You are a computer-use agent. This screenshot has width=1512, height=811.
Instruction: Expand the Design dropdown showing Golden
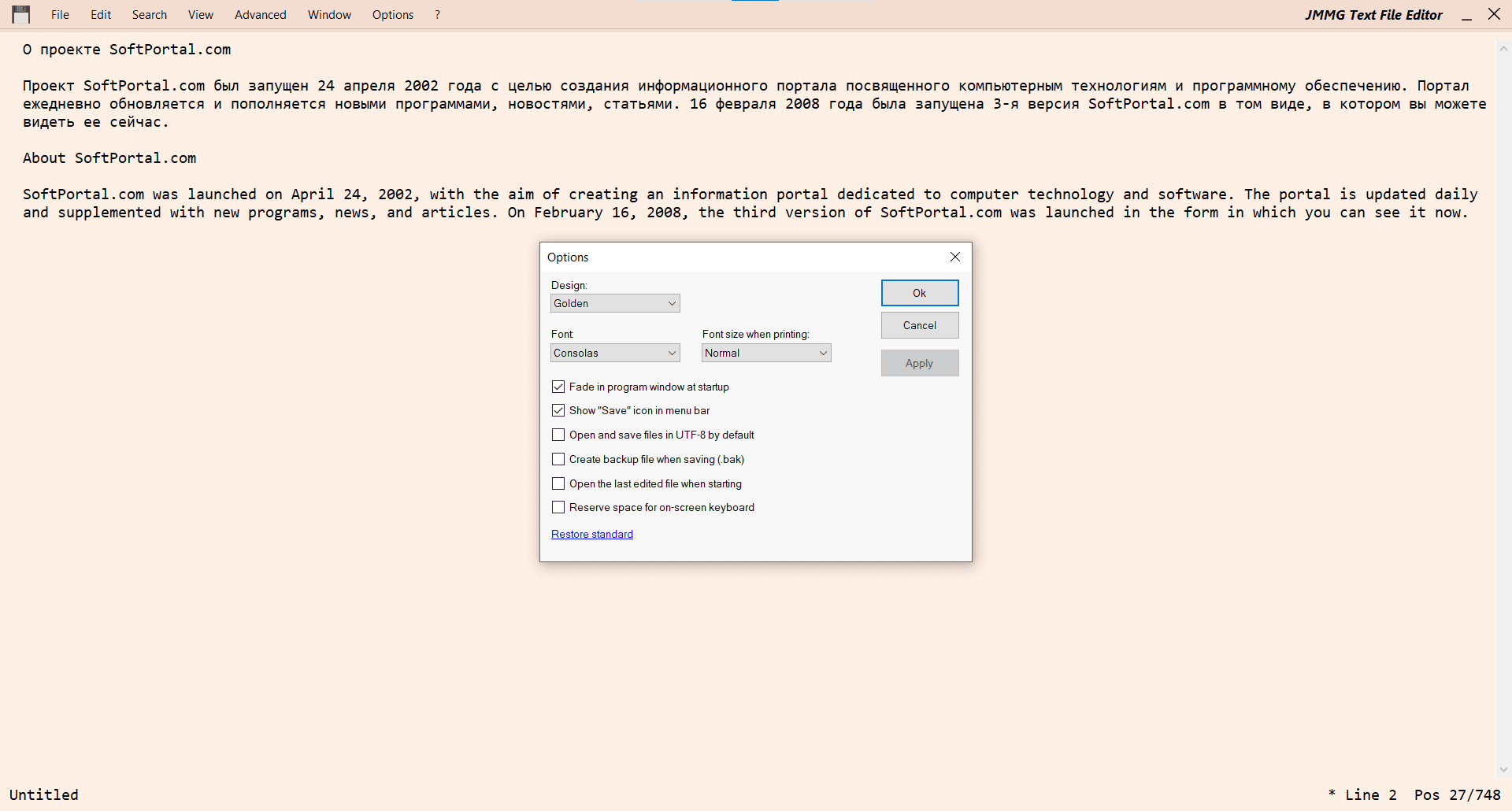[615, 303]
